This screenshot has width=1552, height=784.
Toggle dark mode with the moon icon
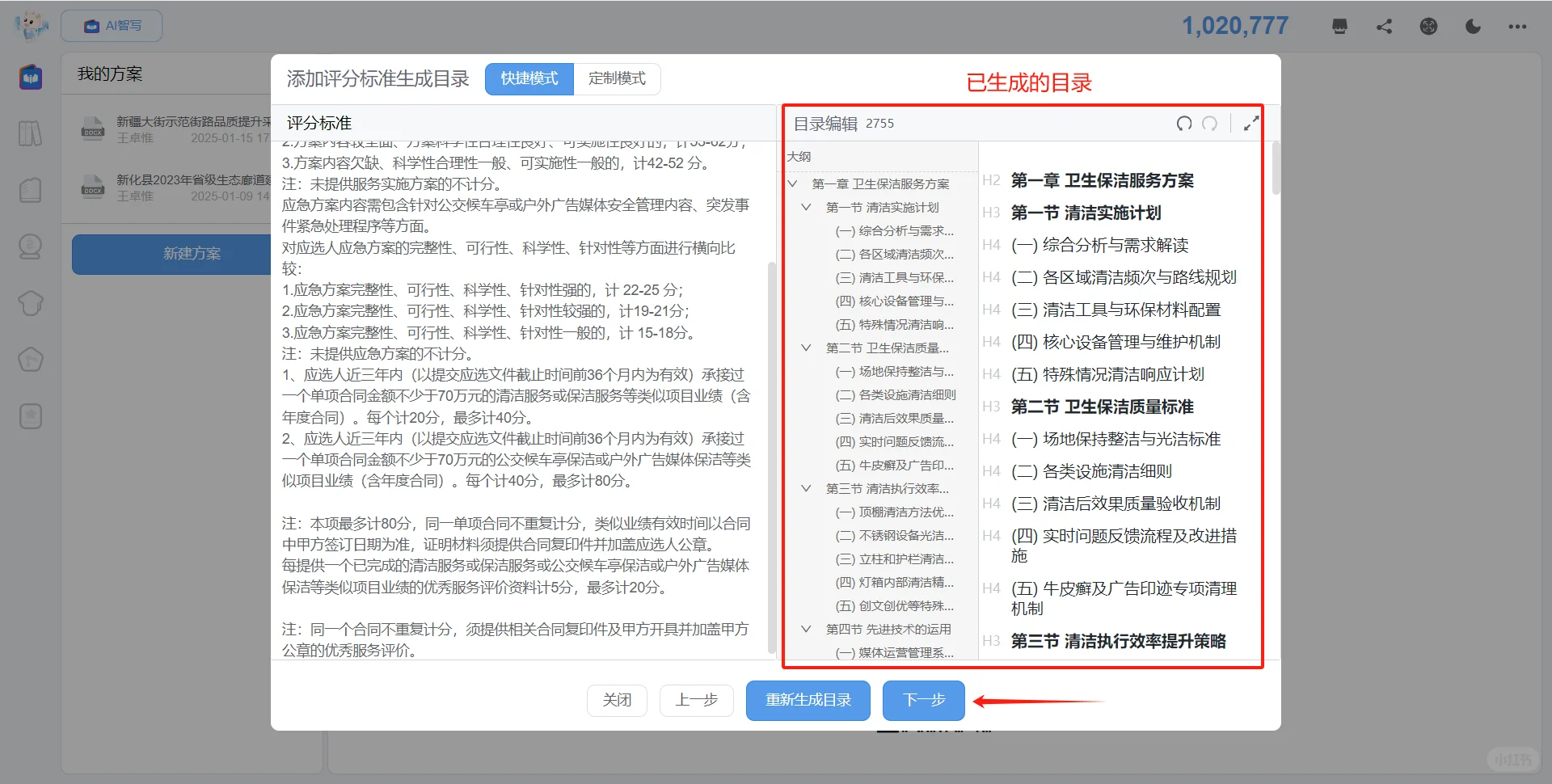[1473, 26]
